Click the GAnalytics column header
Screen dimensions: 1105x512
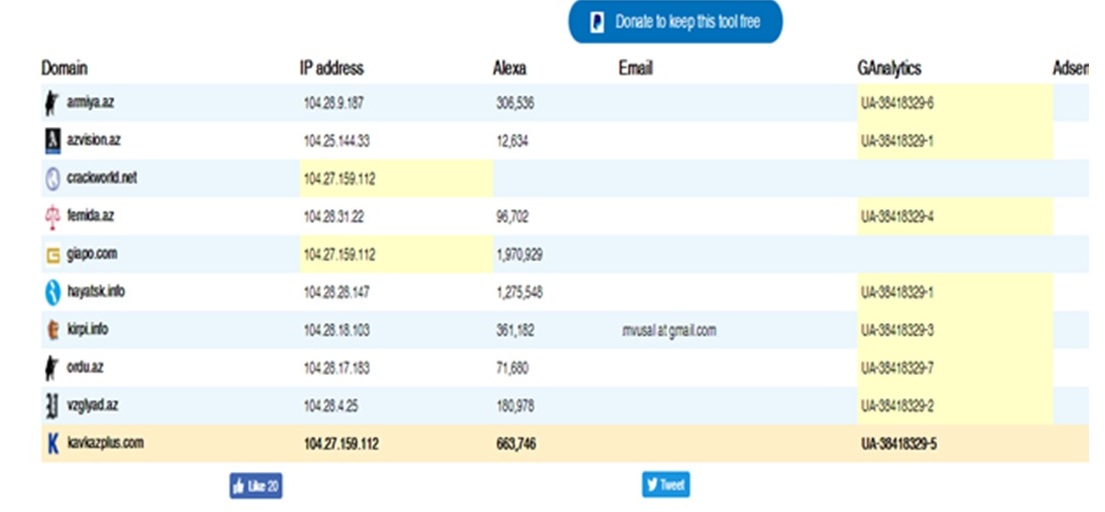[x=889, y=68]
